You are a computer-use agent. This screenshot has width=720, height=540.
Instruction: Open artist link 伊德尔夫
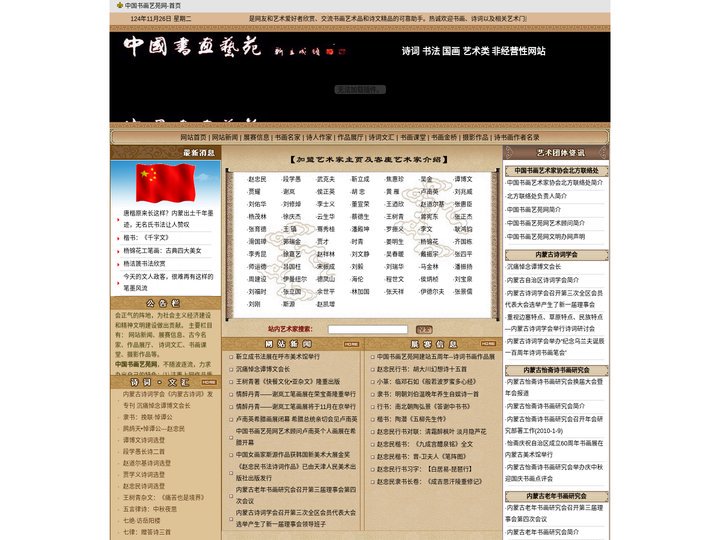[x=432, y=292]
